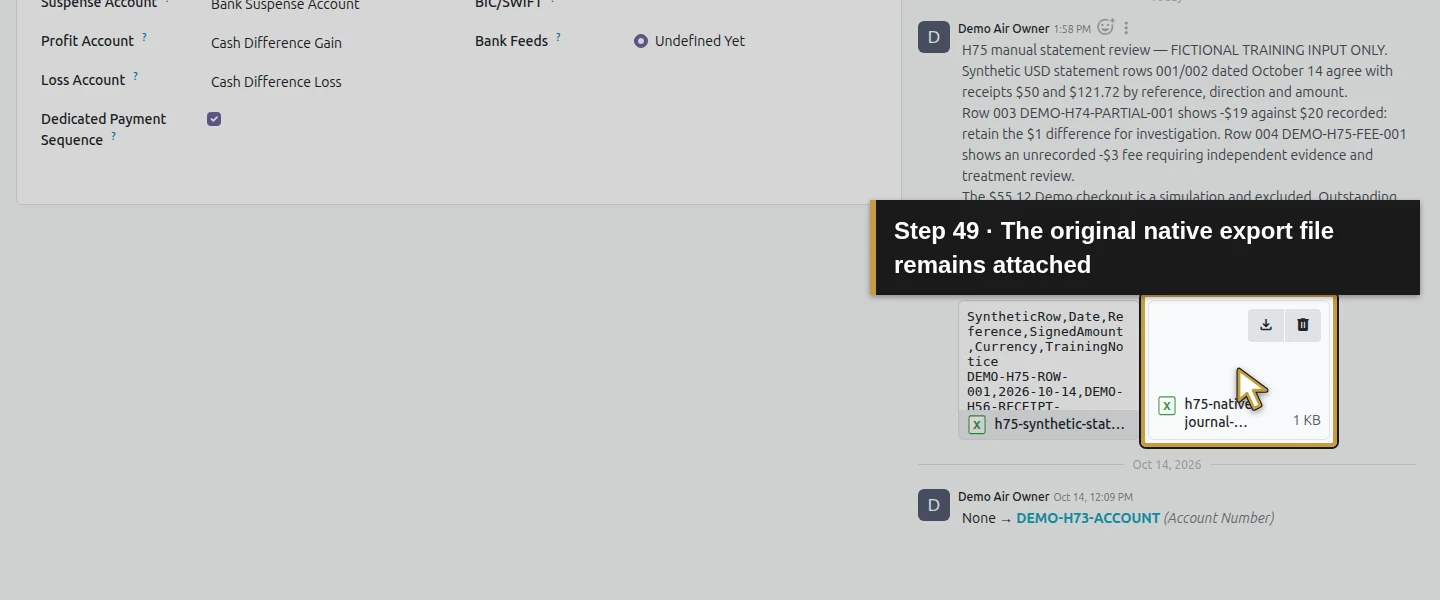Uncheck the Dedicated Payment Sequence checkbox
1440x600 pixels.
pyautogui.click(x=214, y=119)
